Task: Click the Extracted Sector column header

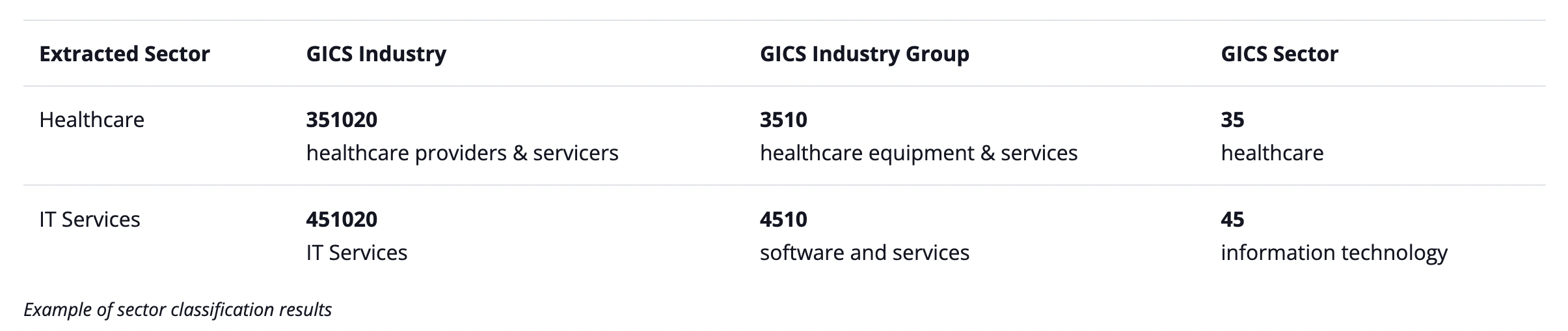Action: [124, 53]
